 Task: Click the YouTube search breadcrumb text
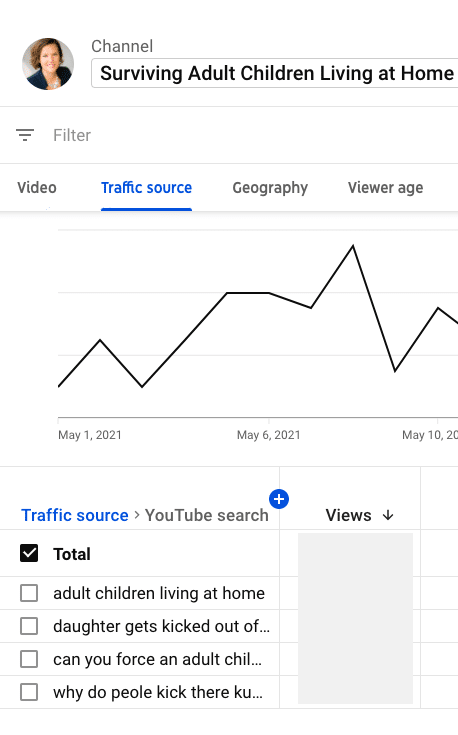coord(206,515)
